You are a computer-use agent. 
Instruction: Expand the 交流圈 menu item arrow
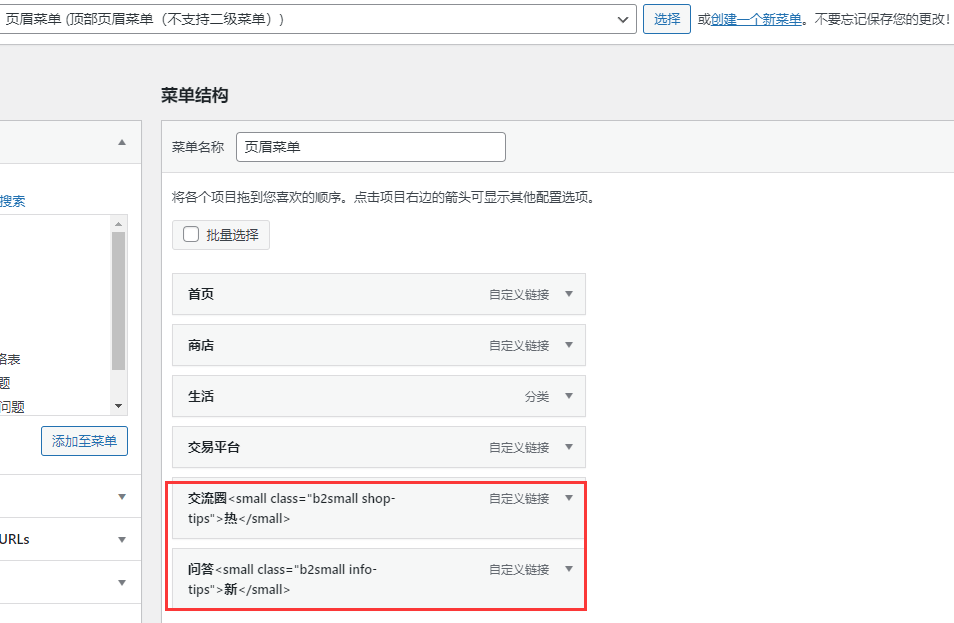[x=569, y=498]
